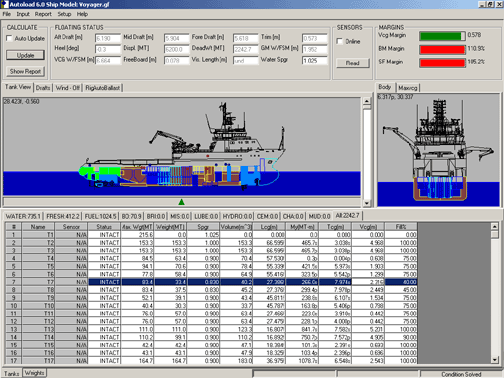Image resolution: width=504 pixels, height=378 pixels.
Task: Click the Read sensors button
Action: pos(353,63)
